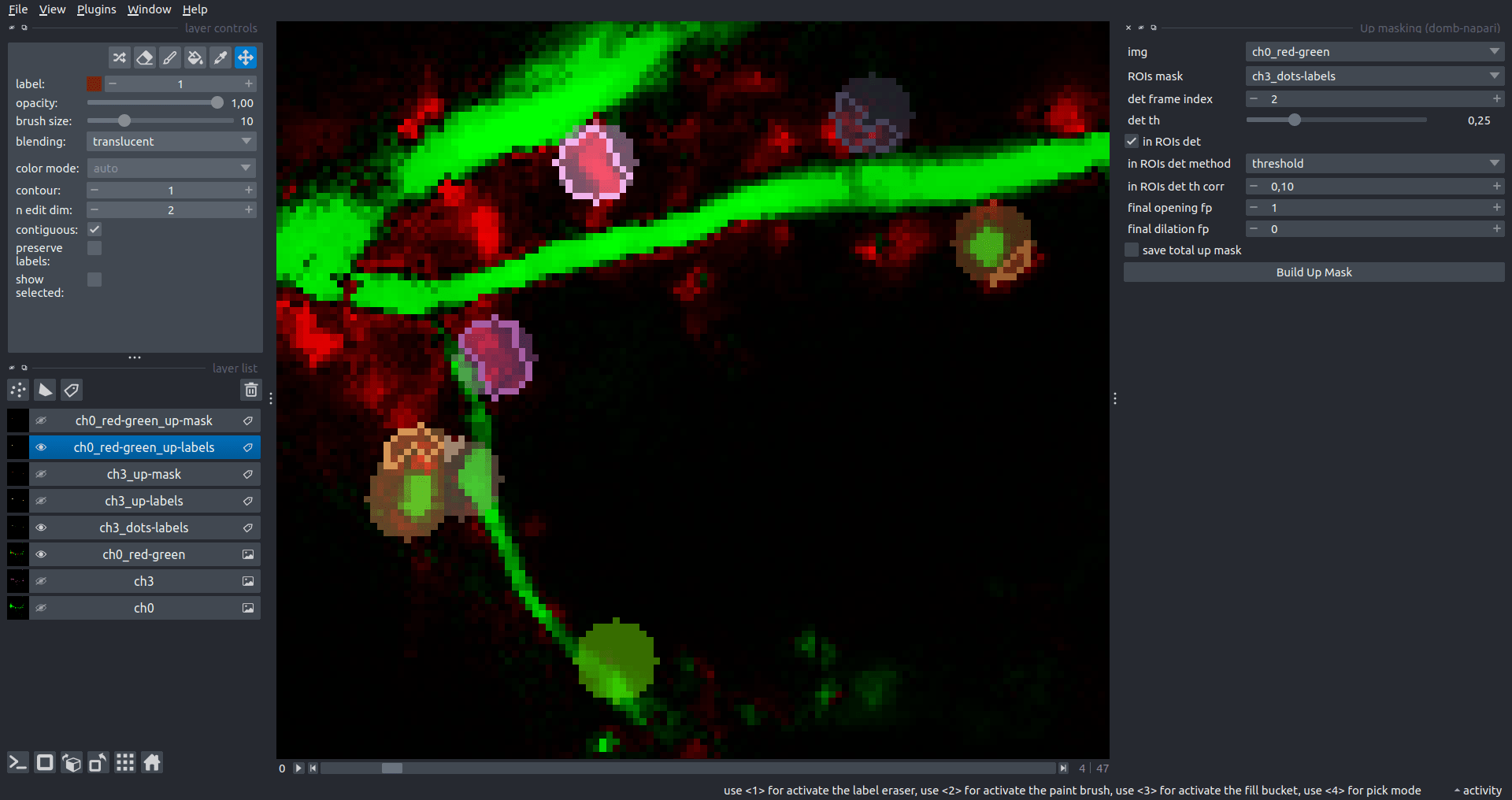
Task: Click image type icon of ch3 layer
Action: pos(248,581)
